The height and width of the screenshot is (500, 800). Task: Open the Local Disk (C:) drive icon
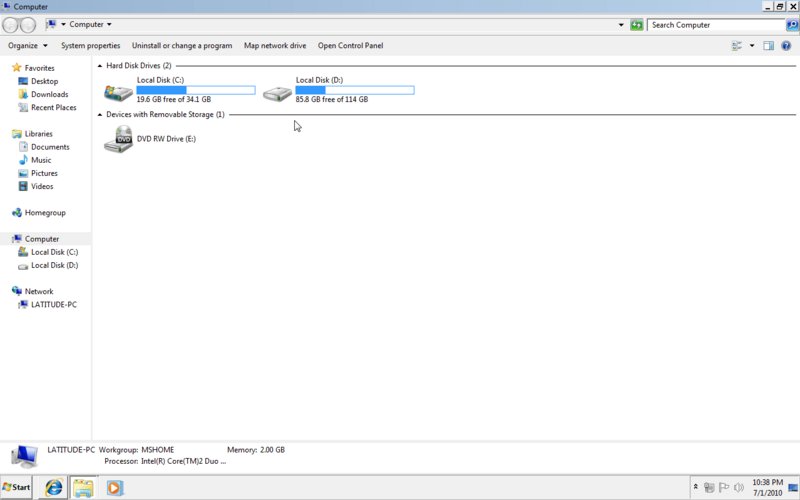pyautogui.click(x=118, y=93)
